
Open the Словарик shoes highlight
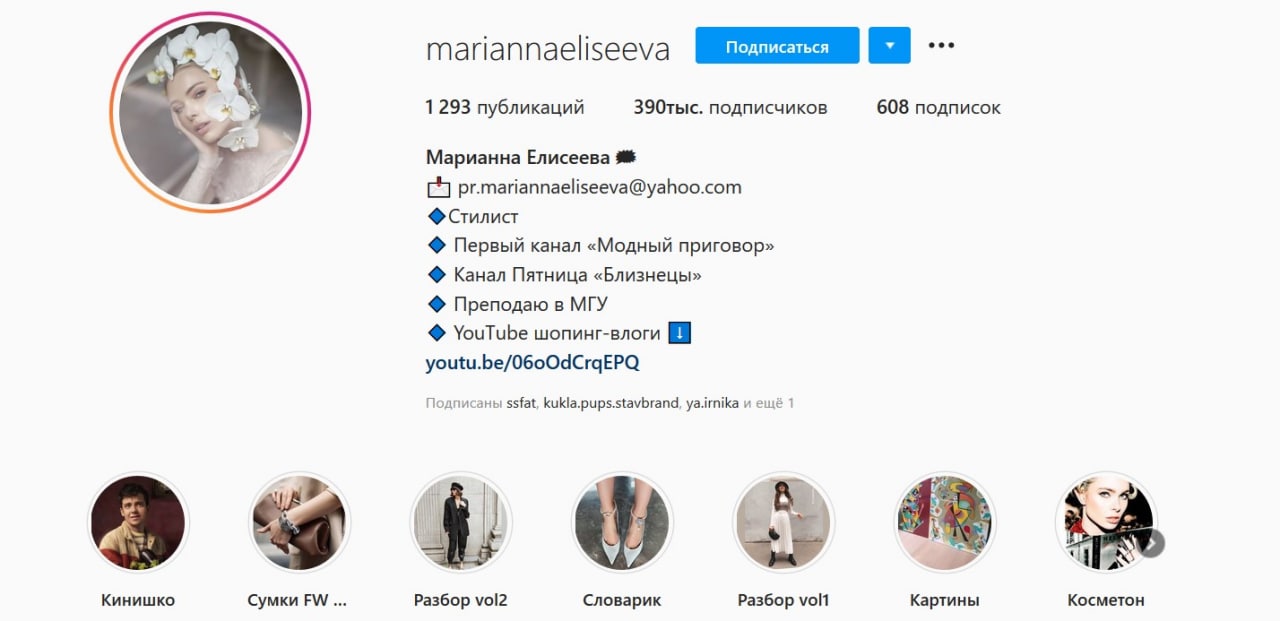pos(622,522)
